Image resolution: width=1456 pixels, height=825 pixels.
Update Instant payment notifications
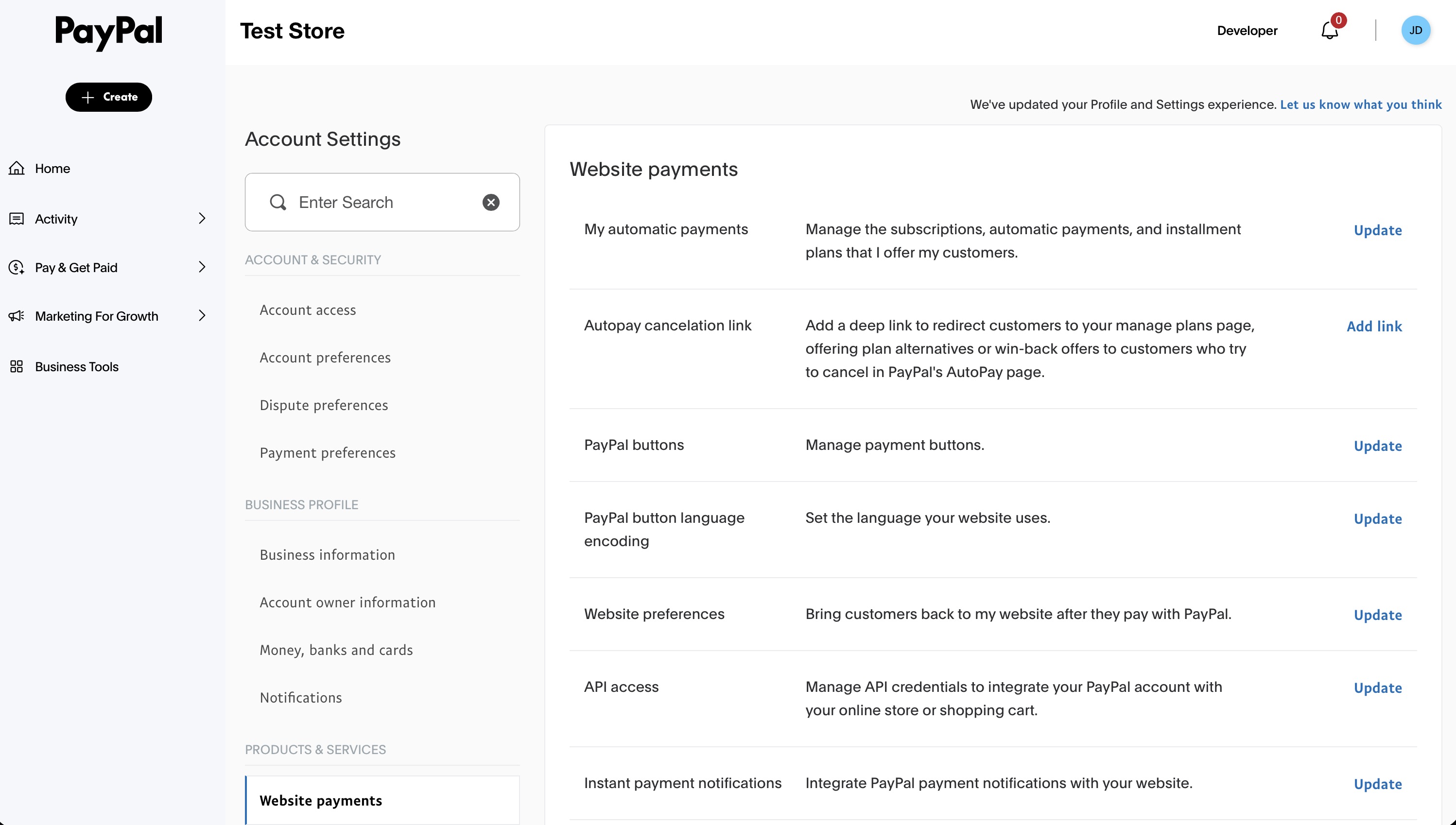tap(1378, 784)
